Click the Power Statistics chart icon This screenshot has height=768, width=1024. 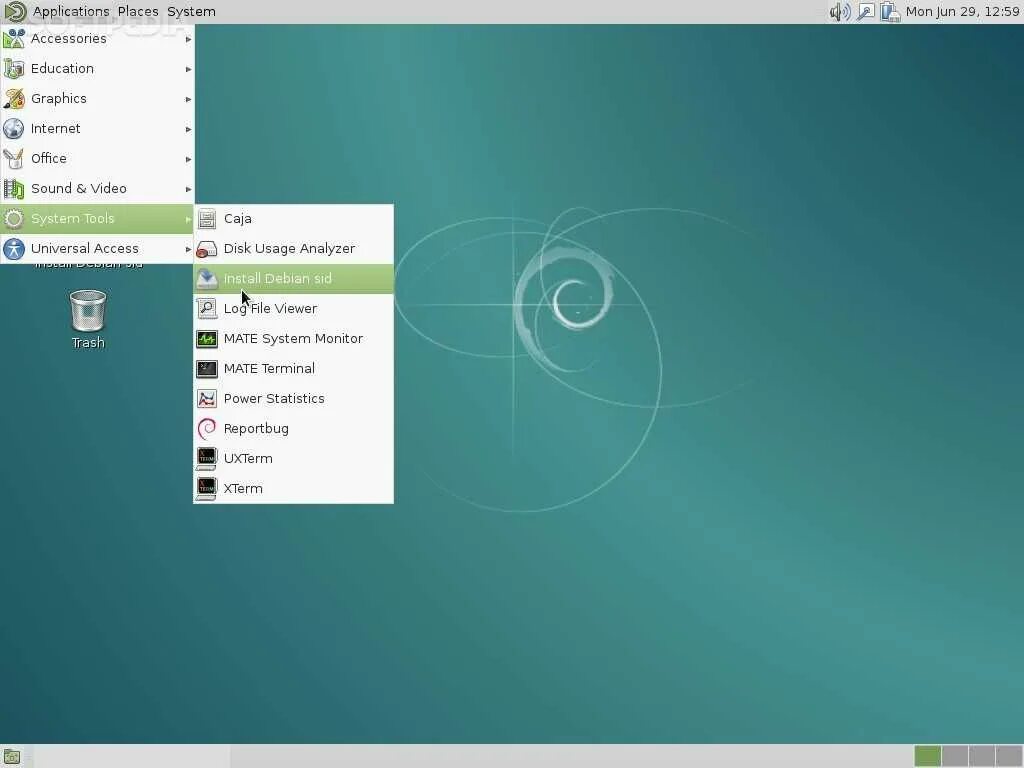tap(207, 399)
